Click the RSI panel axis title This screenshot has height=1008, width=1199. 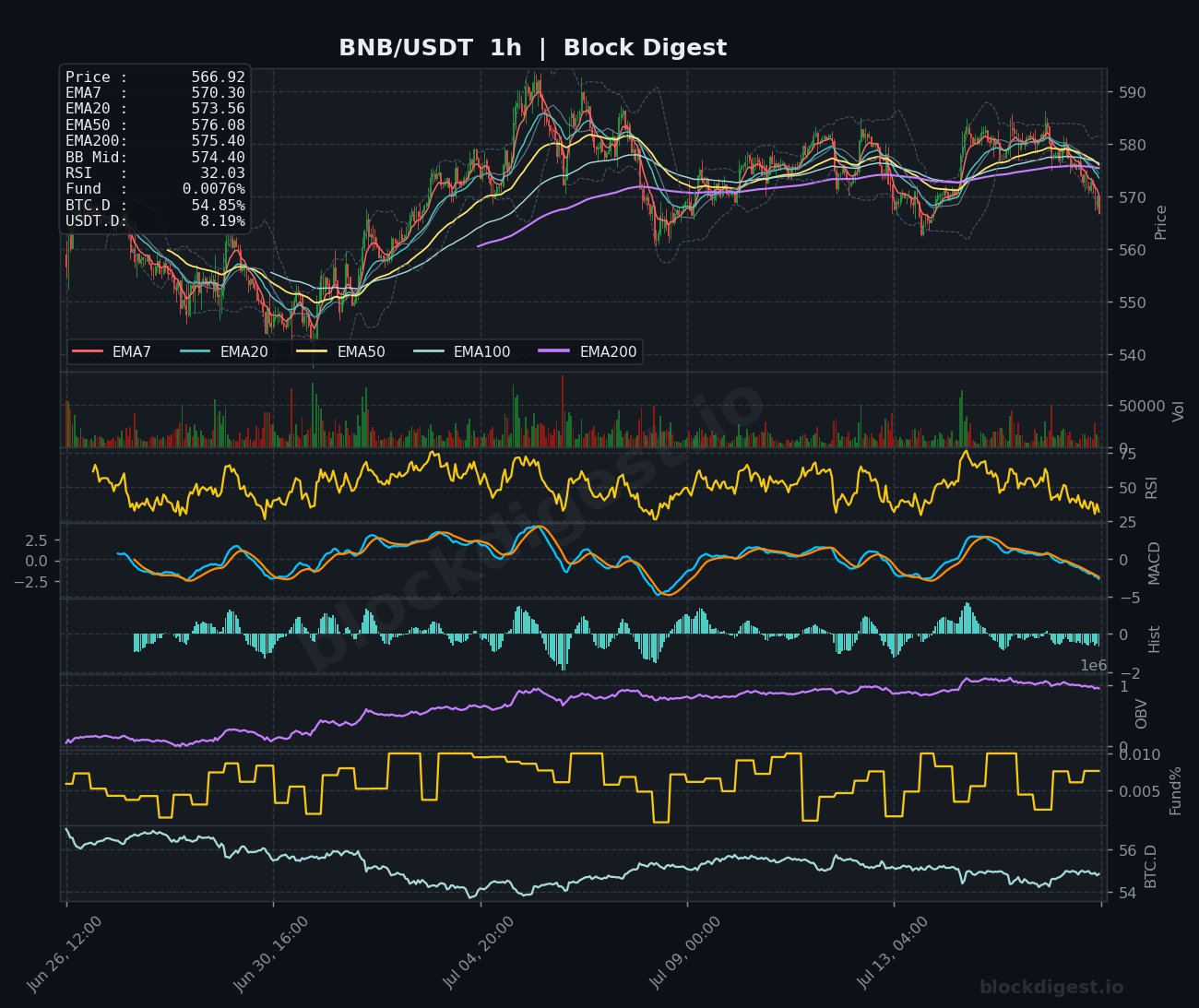tap(1151, 488)
